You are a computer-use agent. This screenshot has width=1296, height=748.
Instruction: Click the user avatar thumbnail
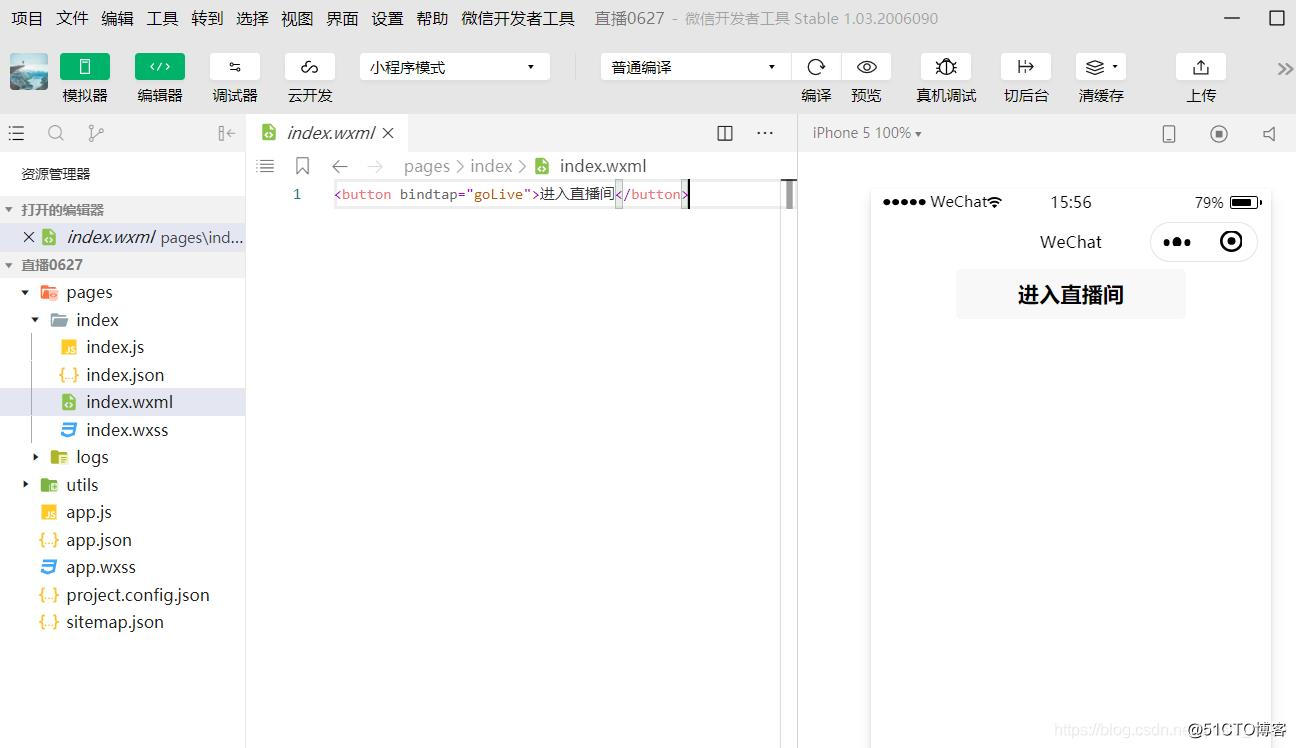click(x=29, y=72)
